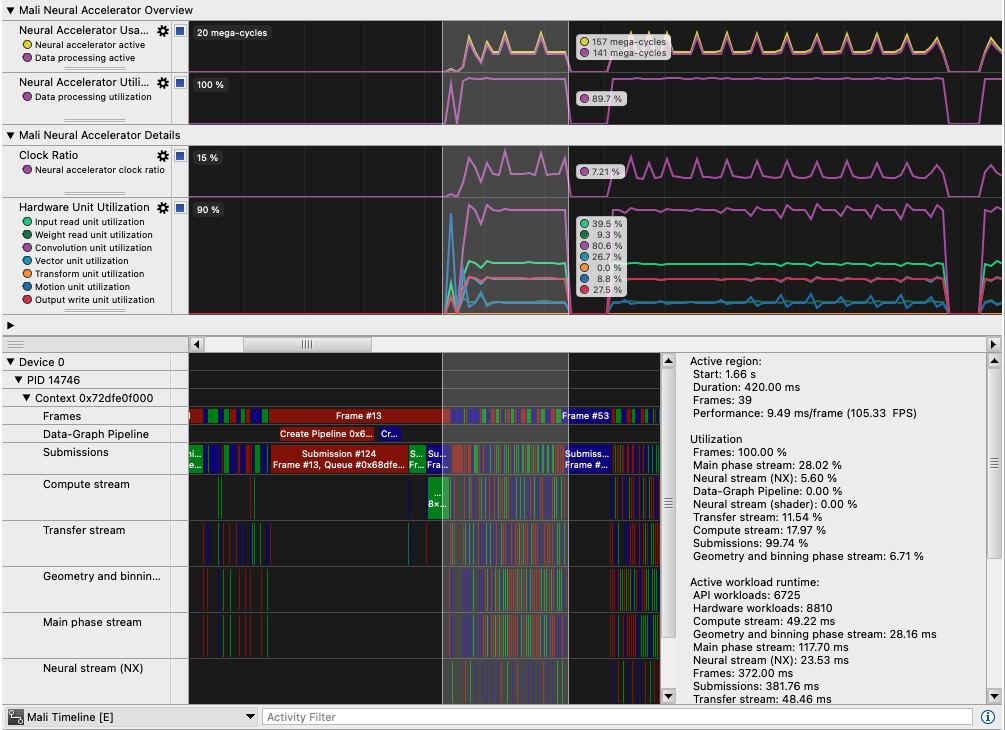The width and height of the screenshot is (1005, 730).
Task: Click timeline vertical scrollbar down arrow
Action: [x=668, y=696]
